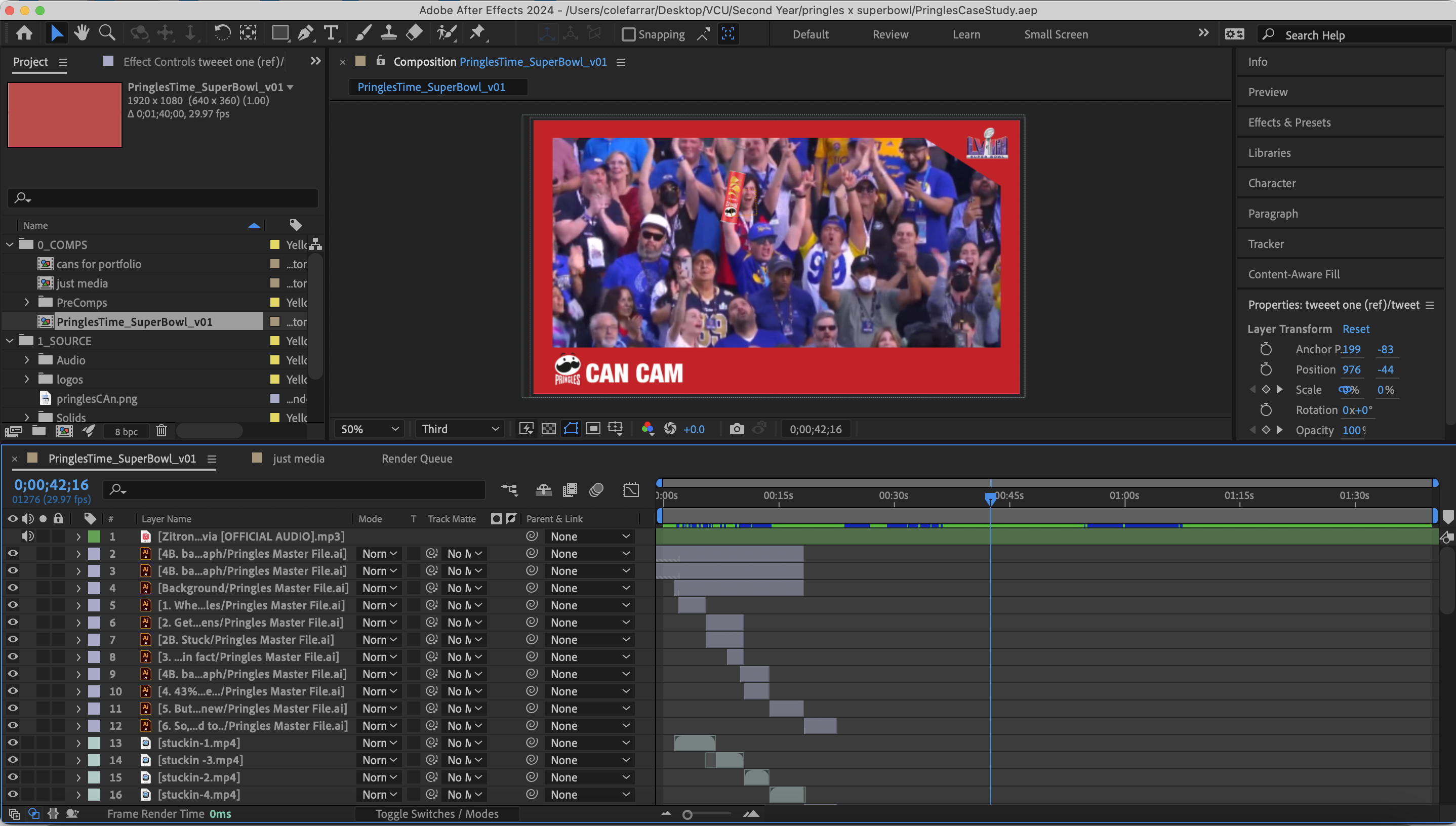Delete selected project item with trash icon
The width and height of the screenshot is (1456, 826).
[x=161, y=431]
